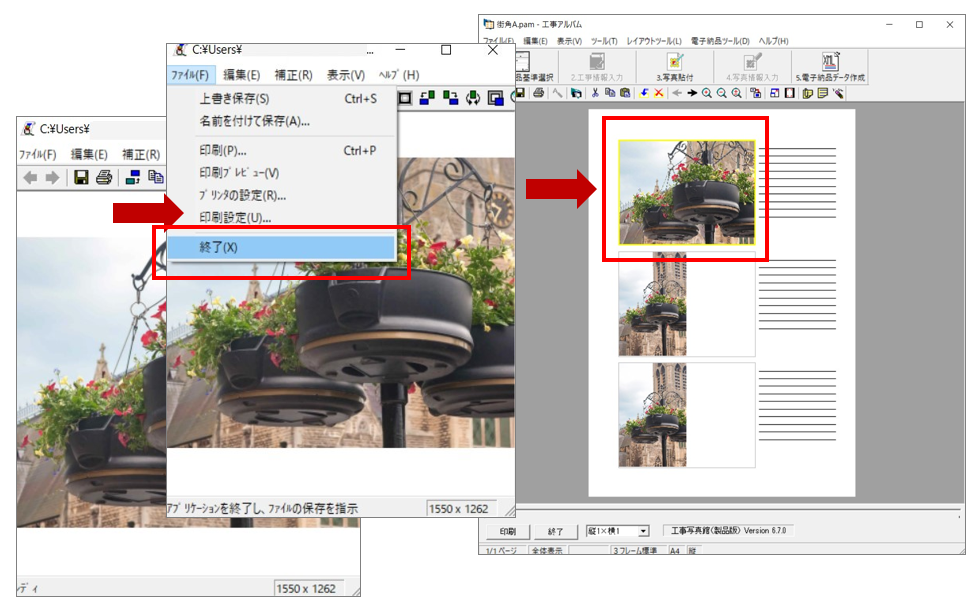Click the Save diskette icon in the album window
This screenshot has width=980, height=610.
pos(520,92)
